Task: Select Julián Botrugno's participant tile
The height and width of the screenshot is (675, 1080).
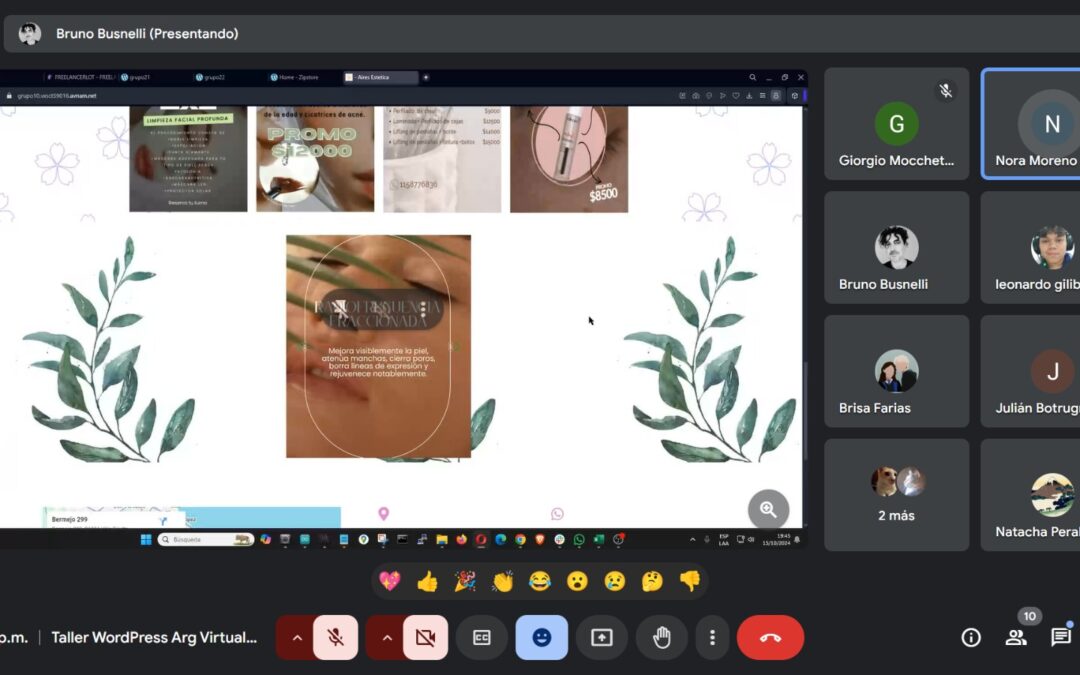Action: (x=1031, y=371)
